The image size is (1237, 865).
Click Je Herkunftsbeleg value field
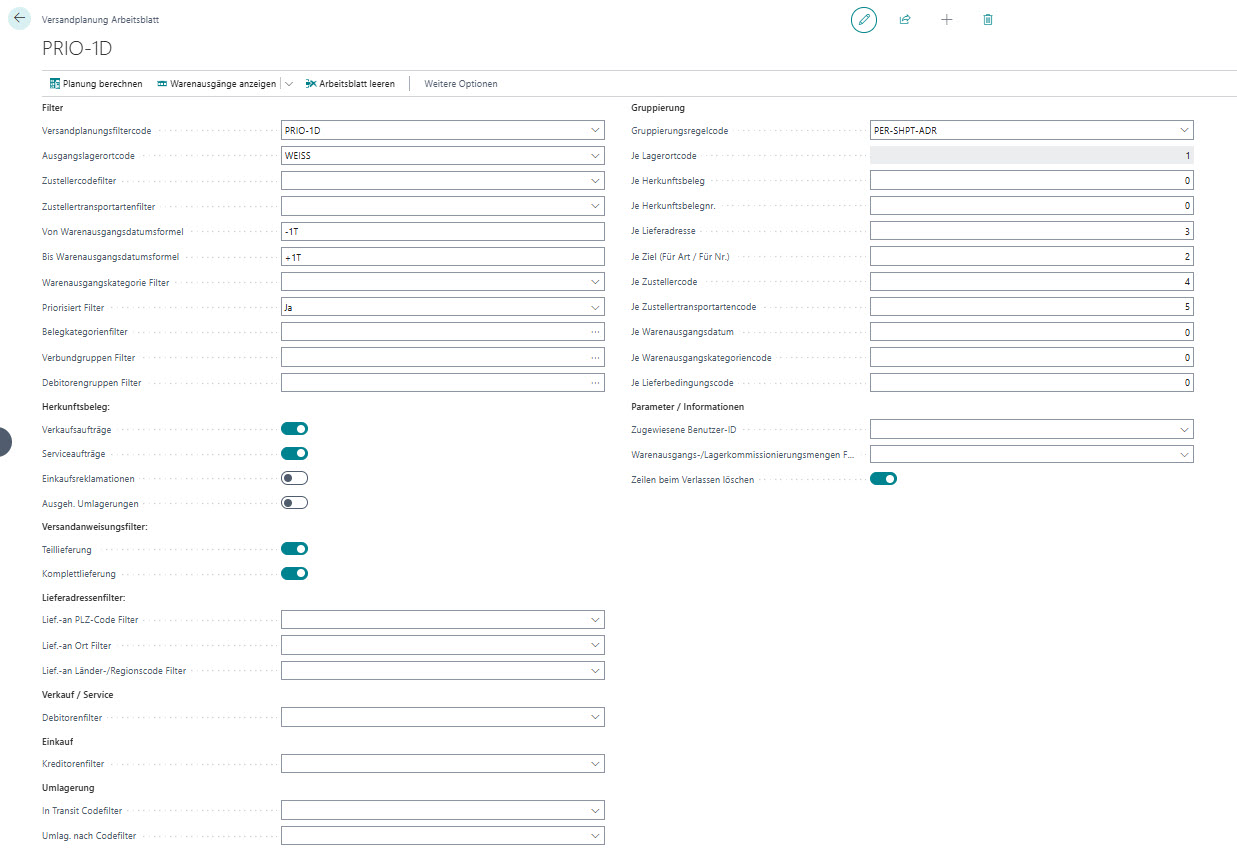click(x=1032, y=180)
